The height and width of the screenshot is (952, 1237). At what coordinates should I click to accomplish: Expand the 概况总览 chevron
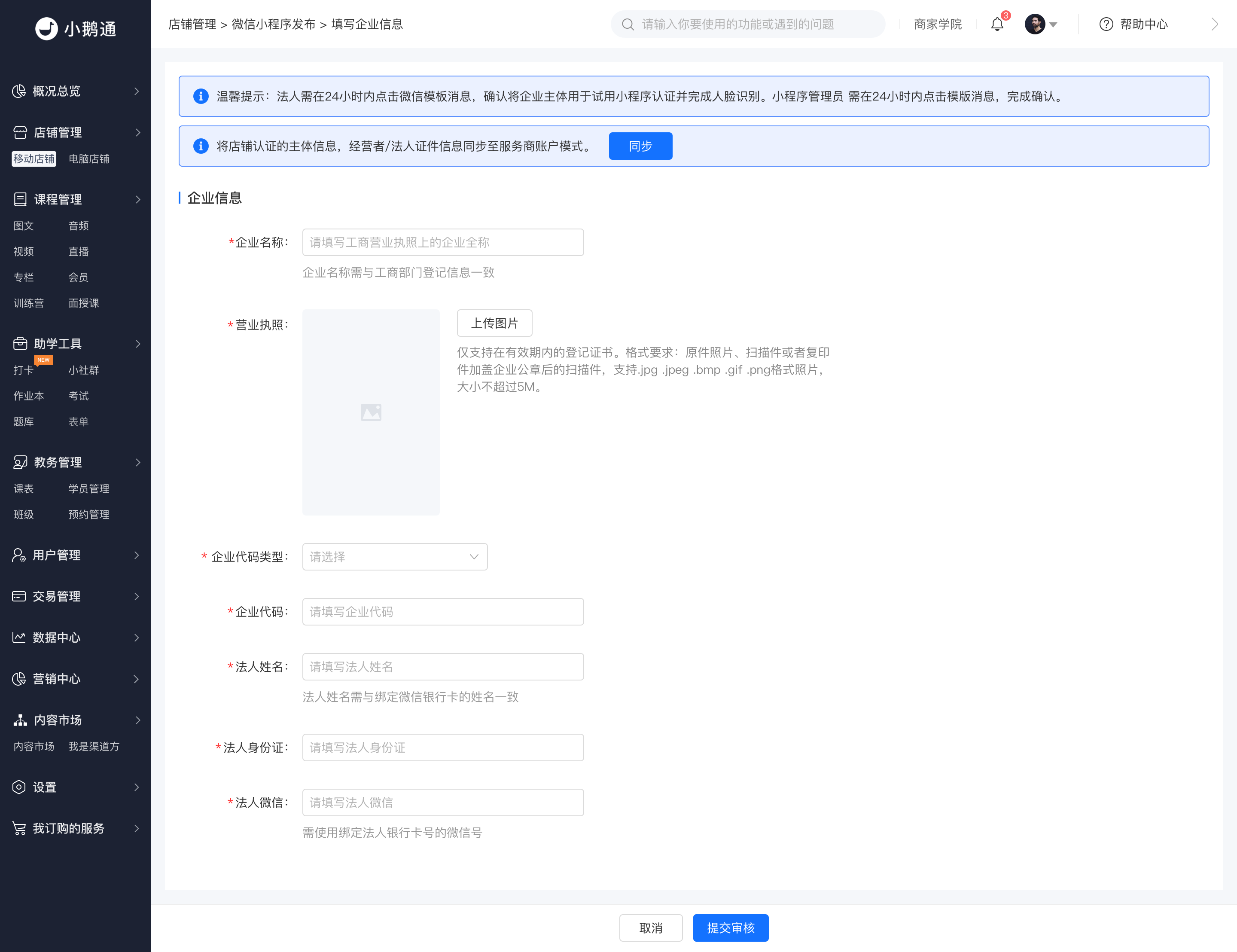coord(137,91)
